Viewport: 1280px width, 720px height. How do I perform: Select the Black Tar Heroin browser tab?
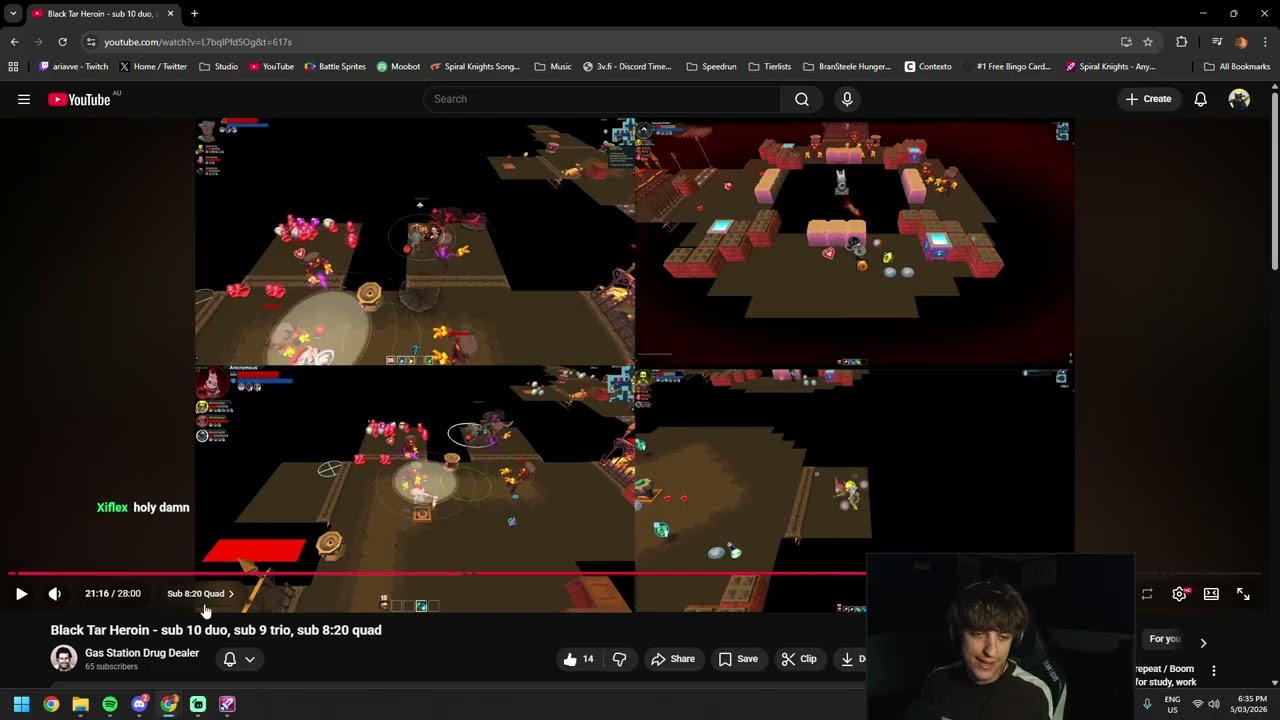[x=103, y=14]
